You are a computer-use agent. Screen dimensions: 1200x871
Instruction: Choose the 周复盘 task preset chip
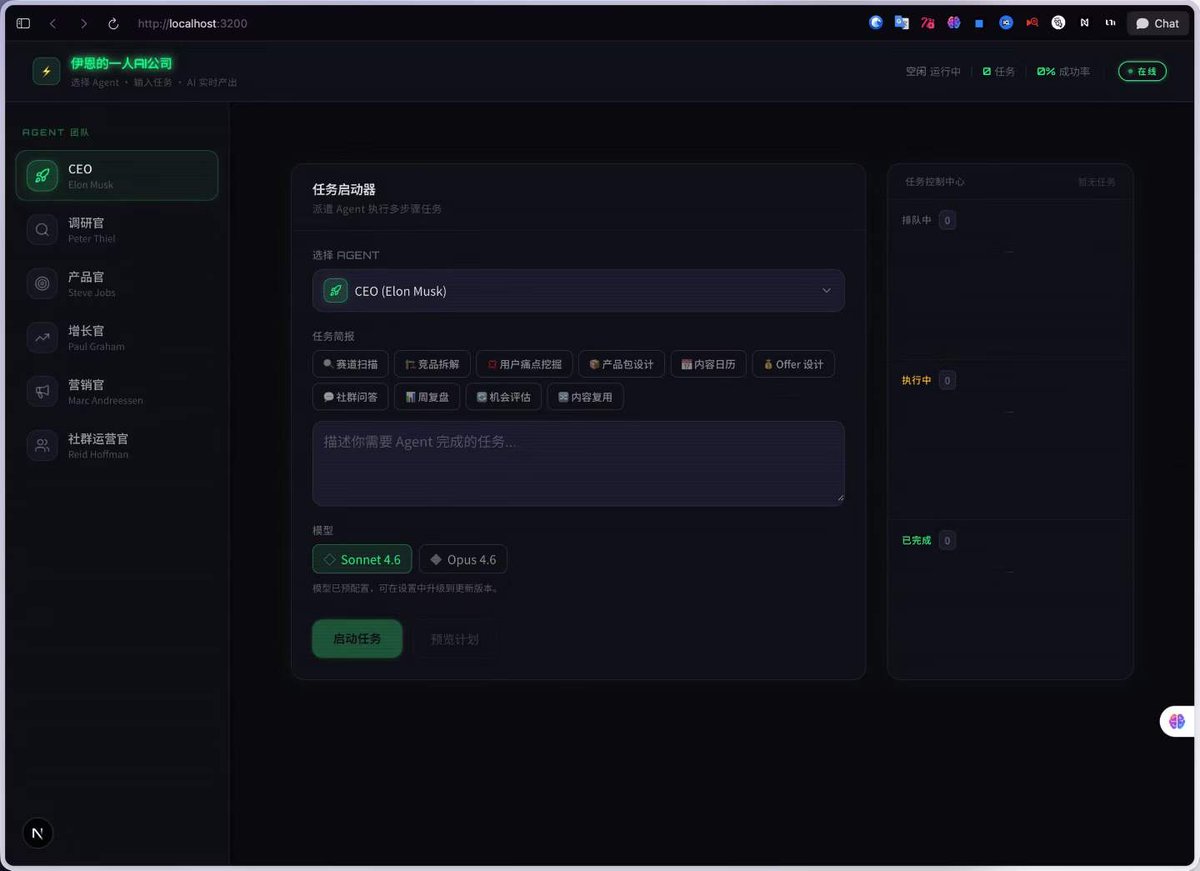tap(427, 397)
